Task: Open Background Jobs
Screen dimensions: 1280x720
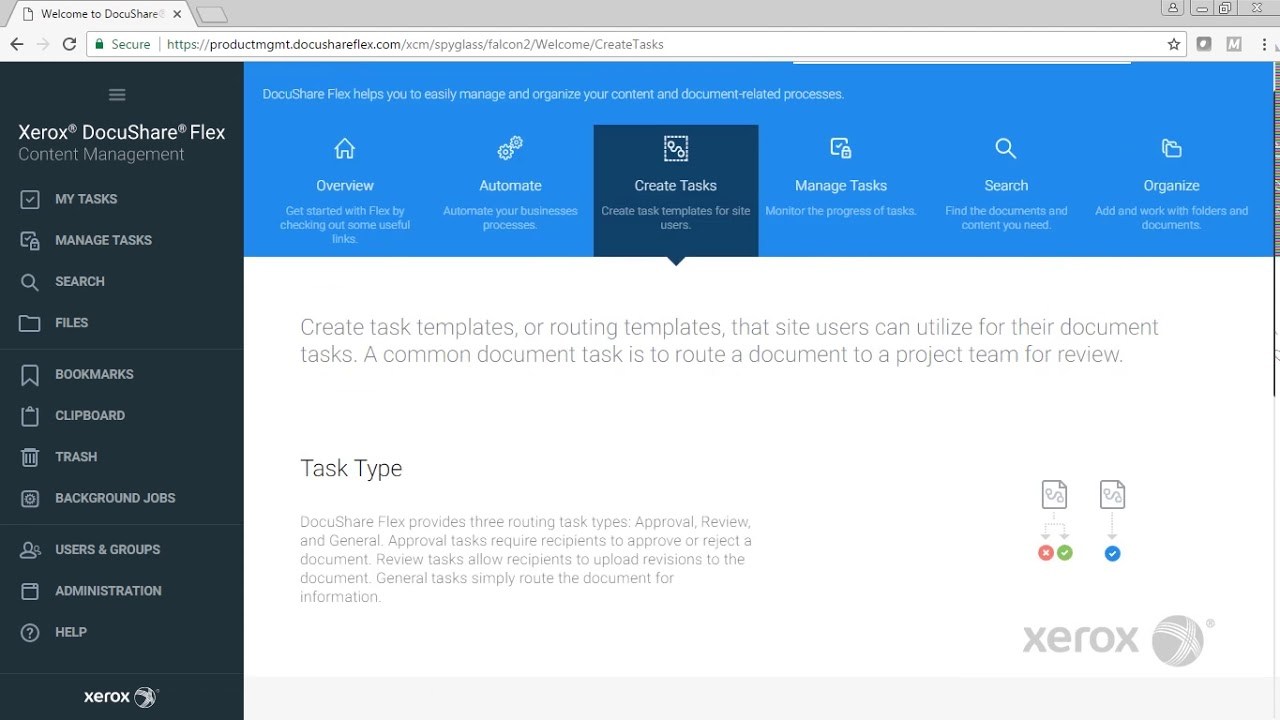Action: click(x=29, y=498)
